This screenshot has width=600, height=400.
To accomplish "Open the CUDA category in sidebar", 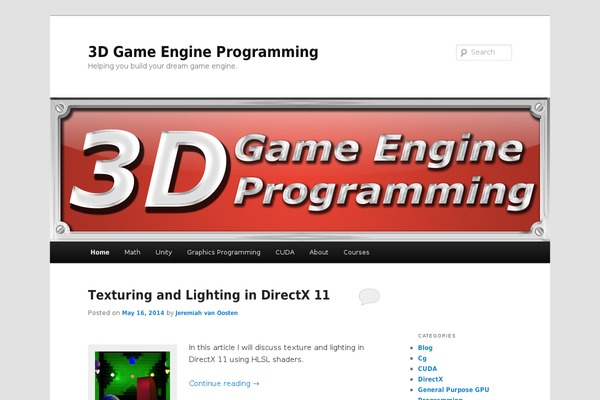I will 427,369.
